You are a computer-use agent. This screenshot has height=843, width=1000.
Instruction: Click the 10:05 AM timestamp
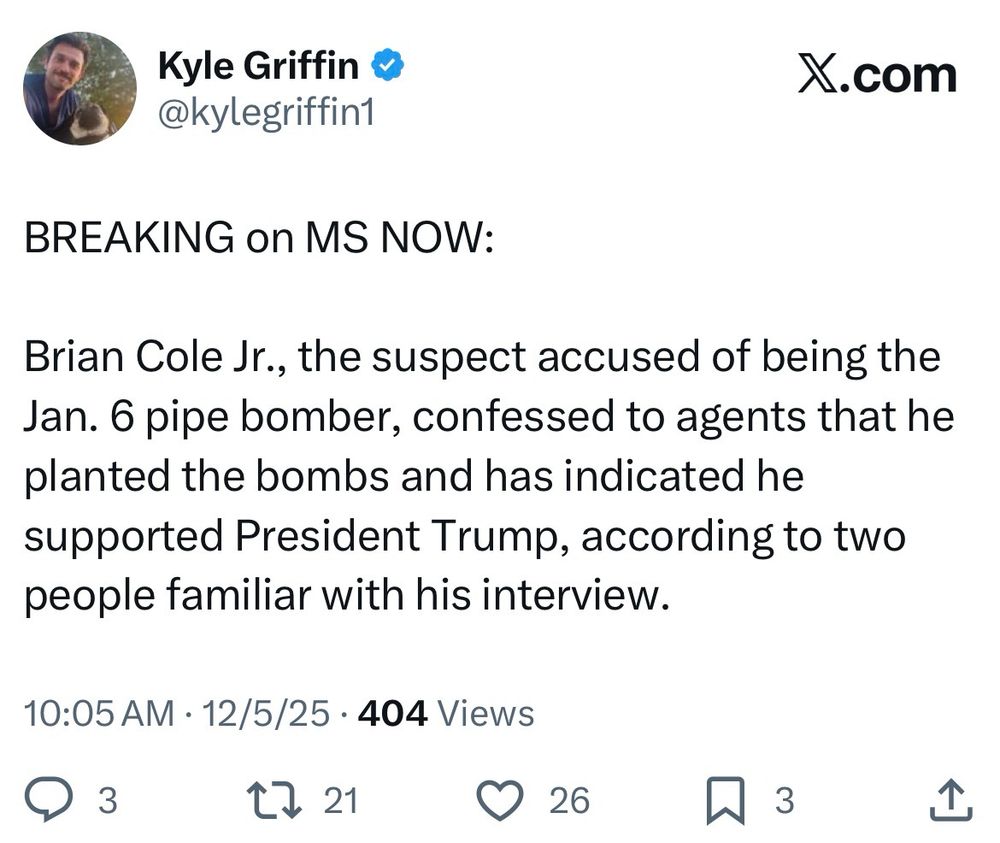pyautogui.click(x=97, y=714)
